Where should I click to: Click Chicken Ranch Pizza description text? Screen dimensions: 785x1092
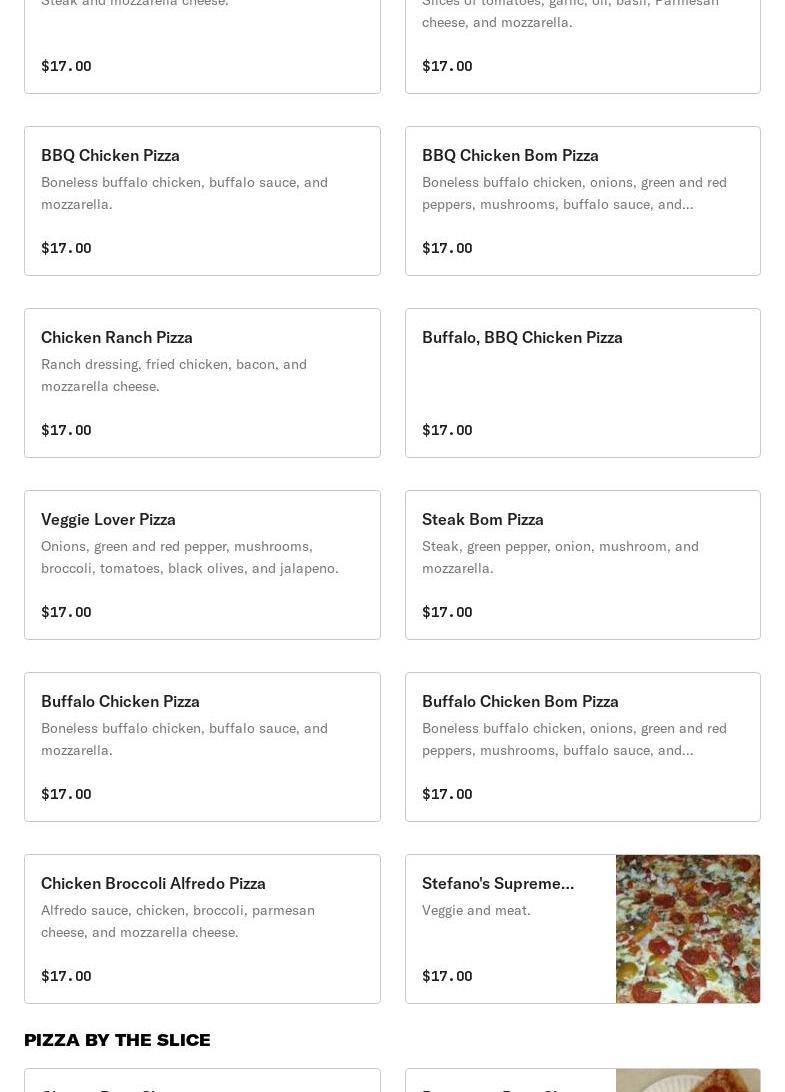pos(174,375)
